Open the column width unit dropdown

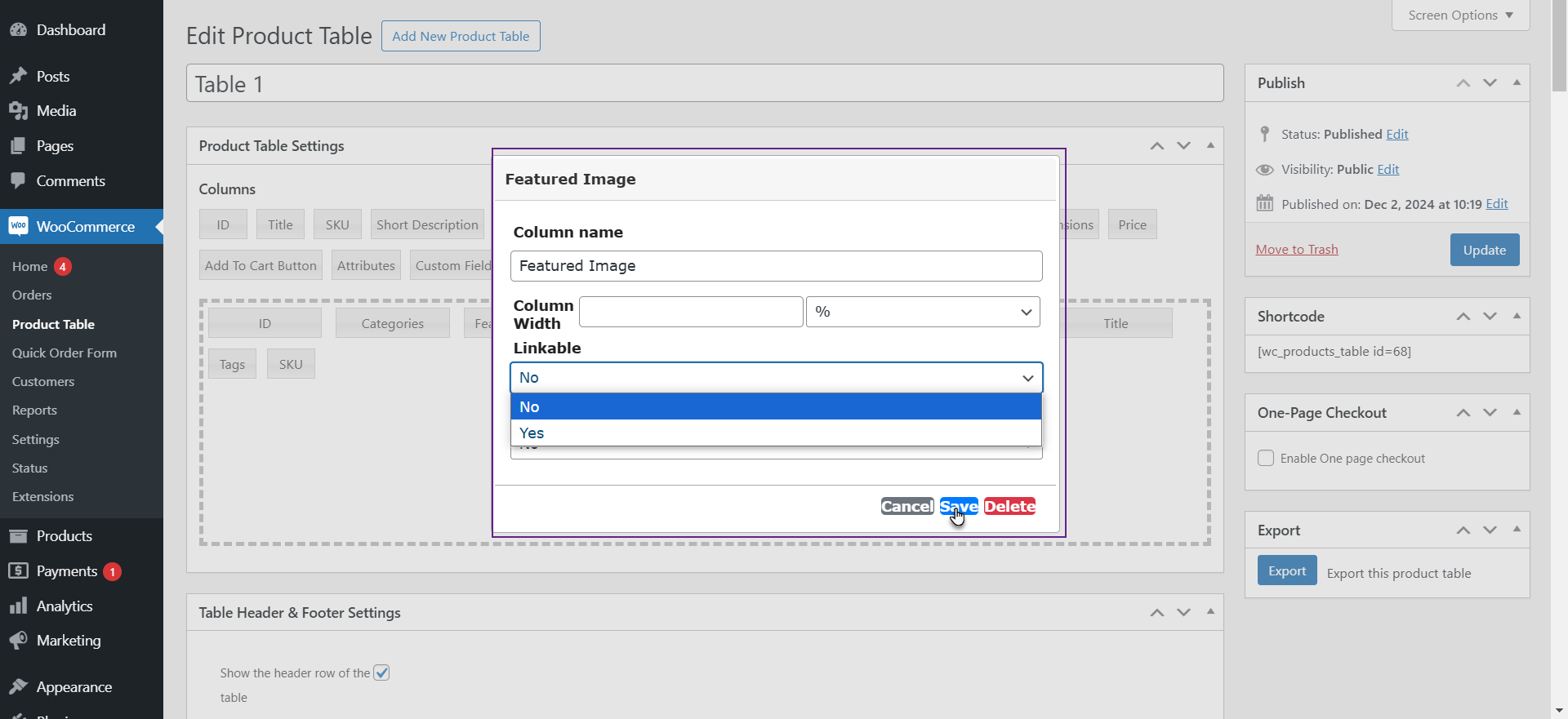point(922,312)
